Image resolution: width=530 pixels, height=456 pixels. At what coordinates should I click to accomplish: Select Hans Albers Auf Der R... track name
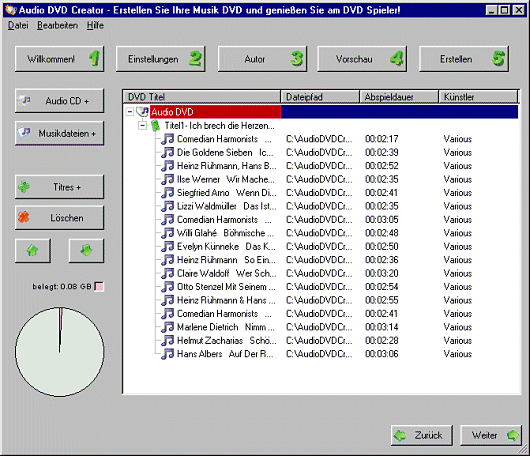(225, 354)
